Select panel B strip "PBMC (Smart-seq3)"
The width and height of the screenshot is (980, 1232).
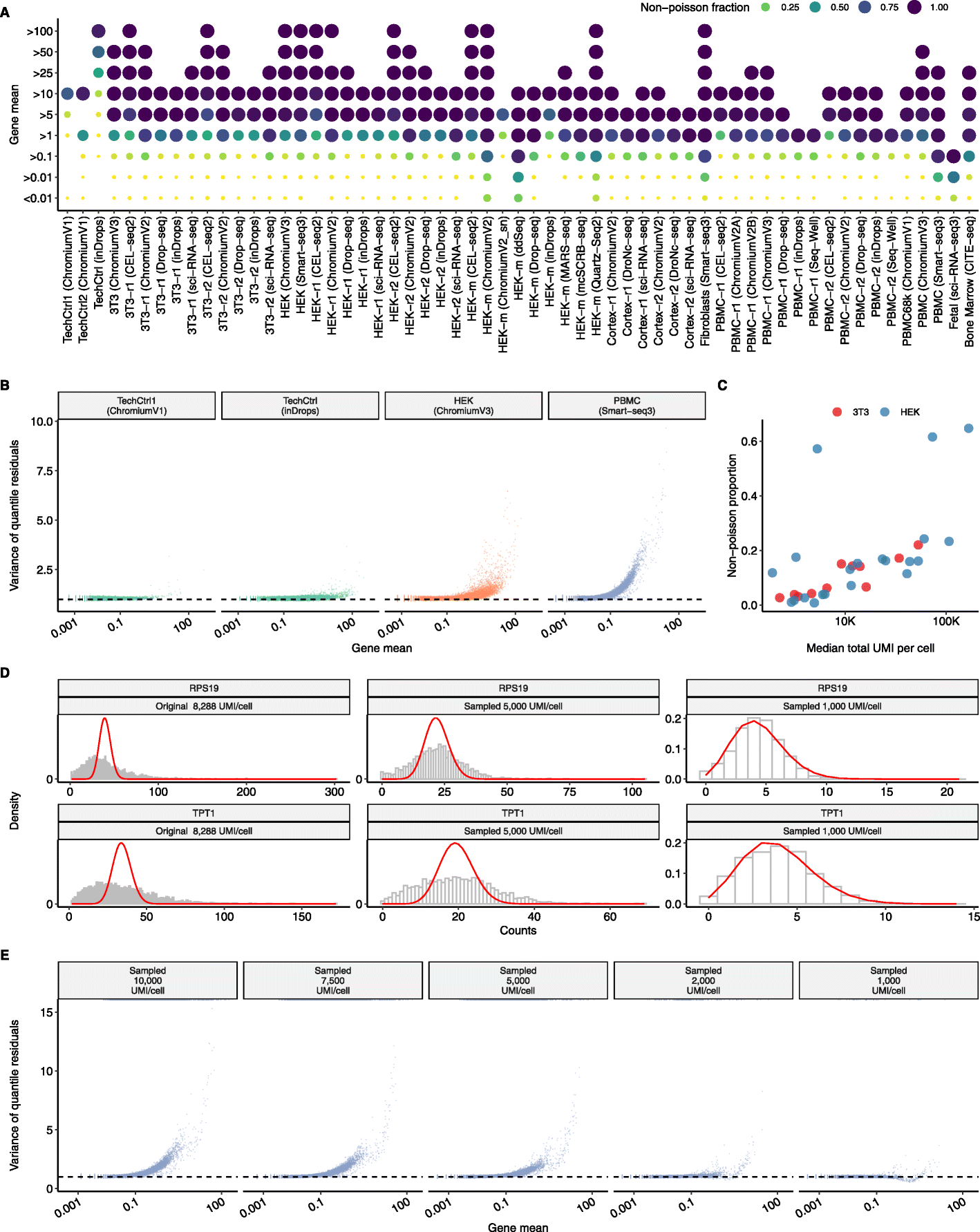pos(627,406)
